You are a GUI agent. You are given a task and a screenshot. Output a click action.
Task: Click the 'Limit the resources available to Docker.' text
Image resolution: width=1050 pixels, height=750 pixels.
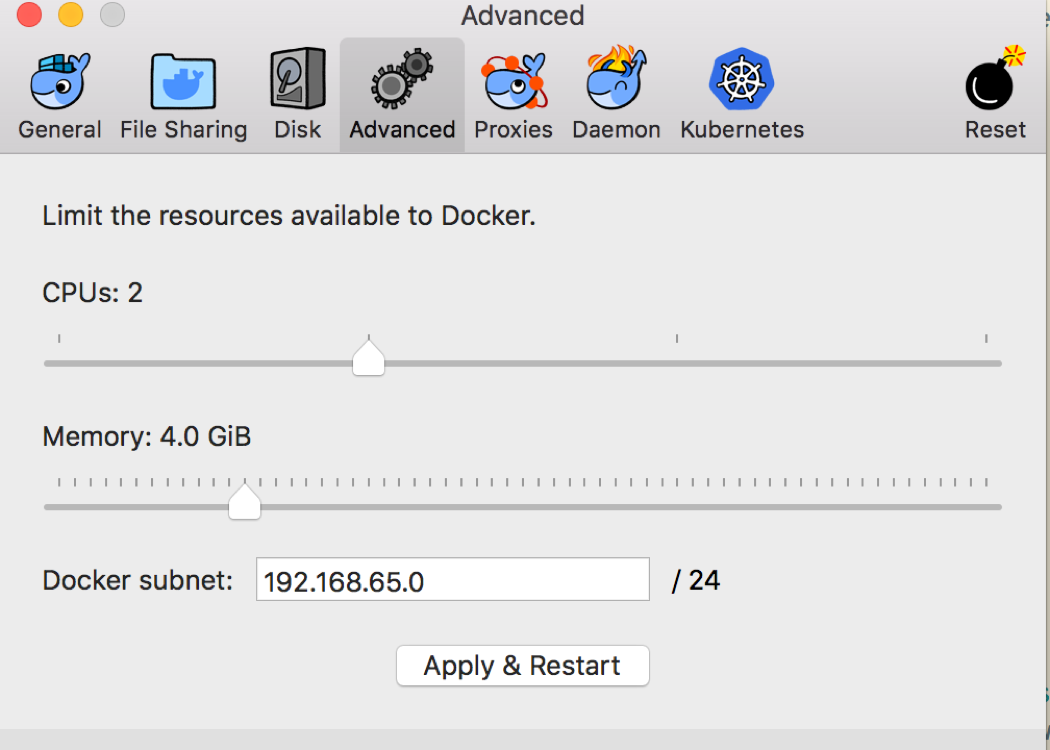(x=289, y=216)
